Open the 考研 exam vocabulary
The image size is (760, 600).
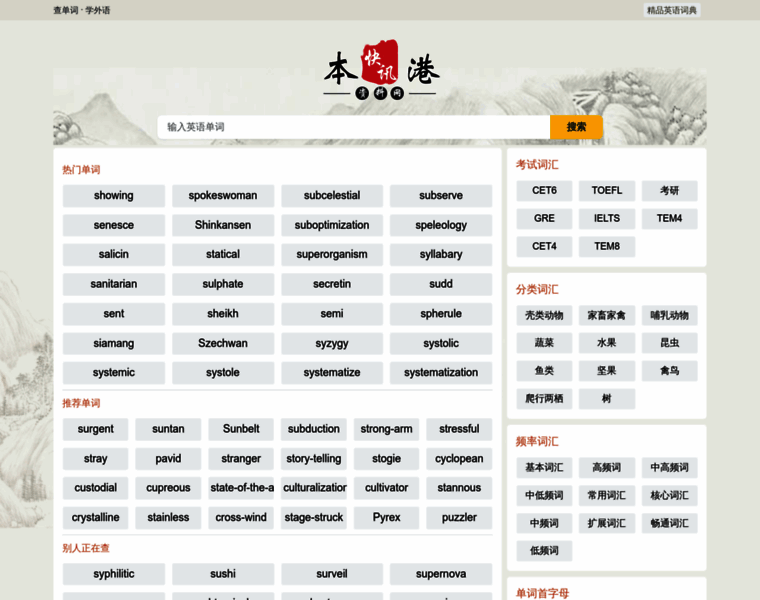point(669,191)
